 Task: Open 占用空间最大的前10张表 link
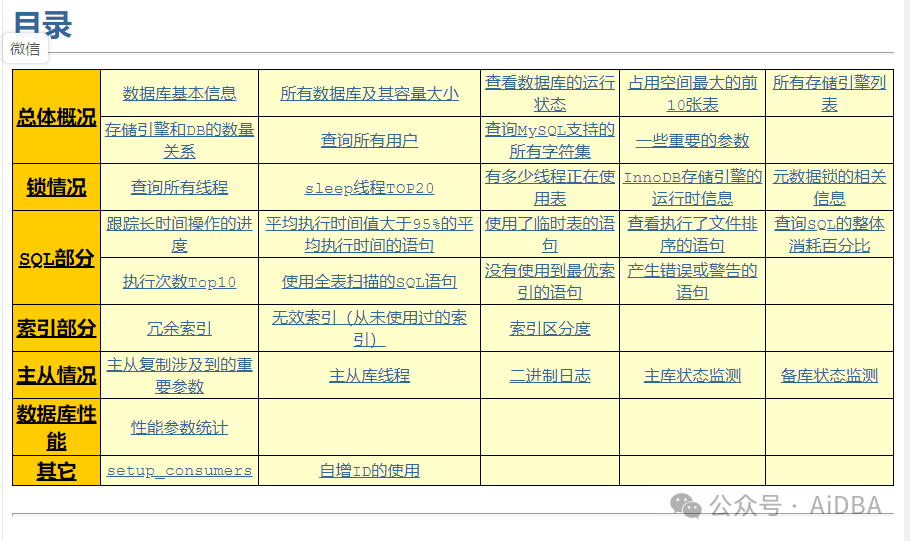(692, 93)
